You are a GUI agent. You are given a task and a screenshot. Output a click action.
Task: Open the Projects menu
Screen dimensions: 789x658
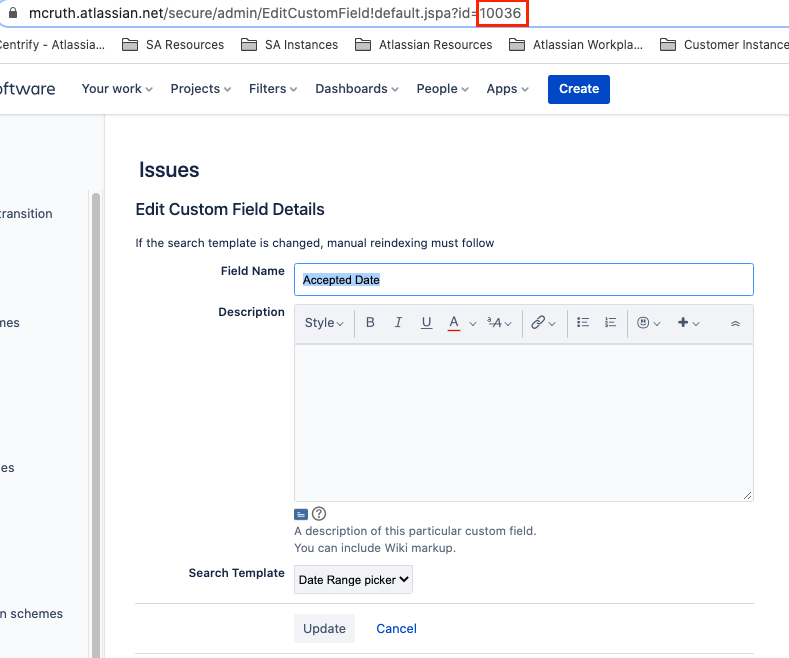[201, 89]
